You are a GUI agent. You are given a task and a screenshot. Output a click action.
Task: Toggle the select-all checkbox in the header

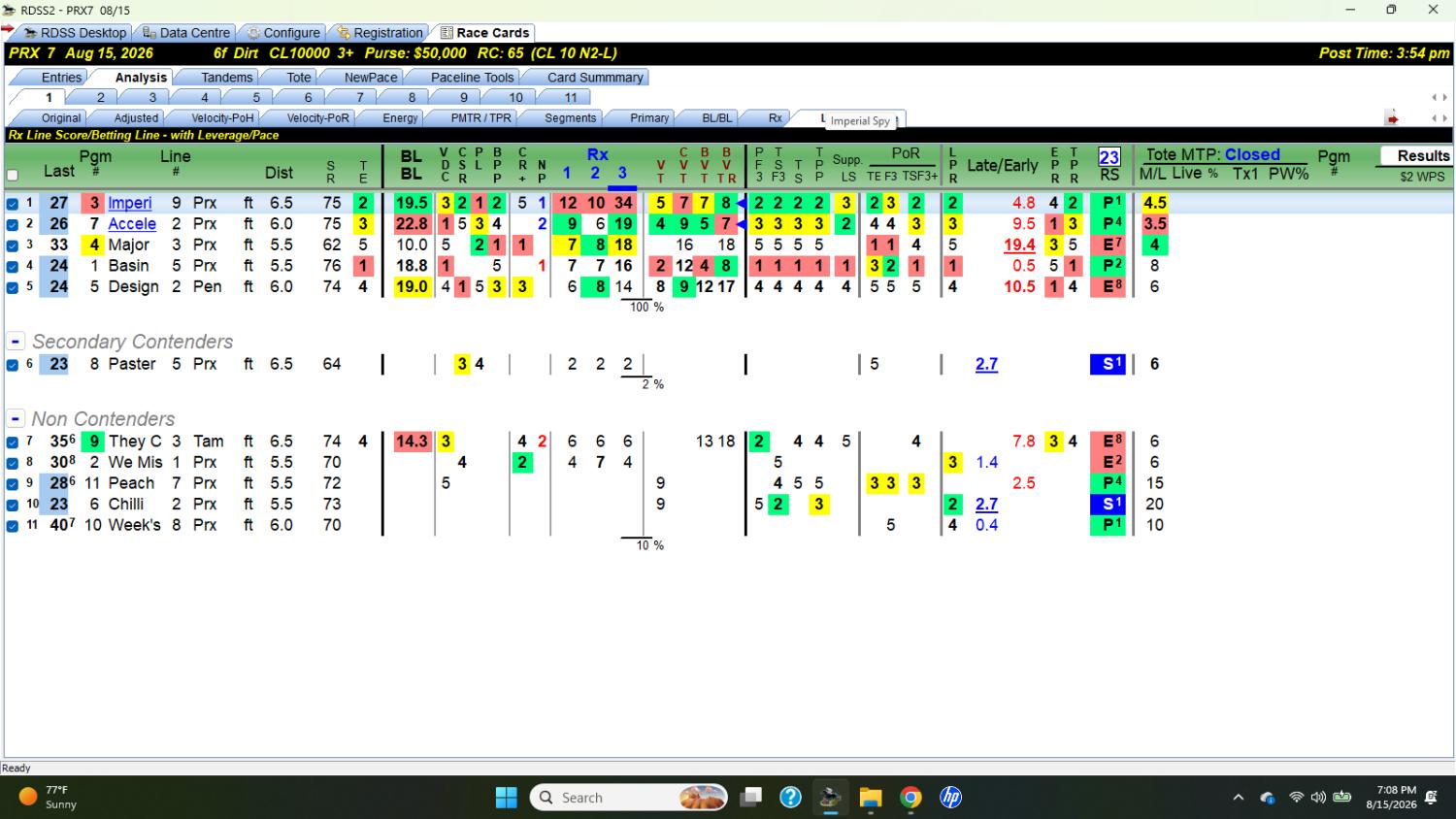click(x=13, y=176)
